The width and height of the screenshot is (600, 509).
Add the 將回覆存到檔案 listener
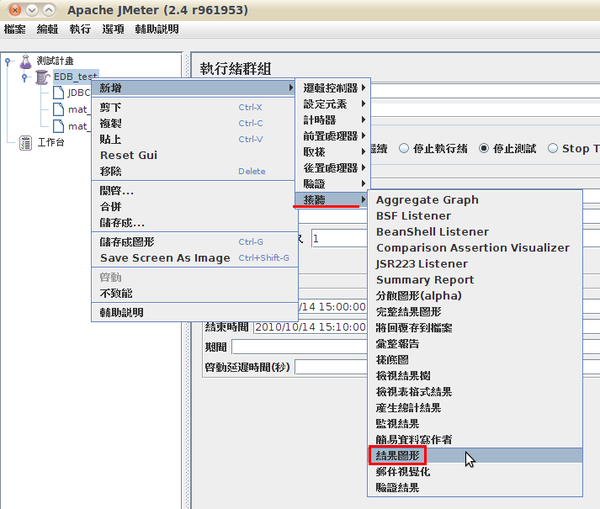tap(475, 328)
